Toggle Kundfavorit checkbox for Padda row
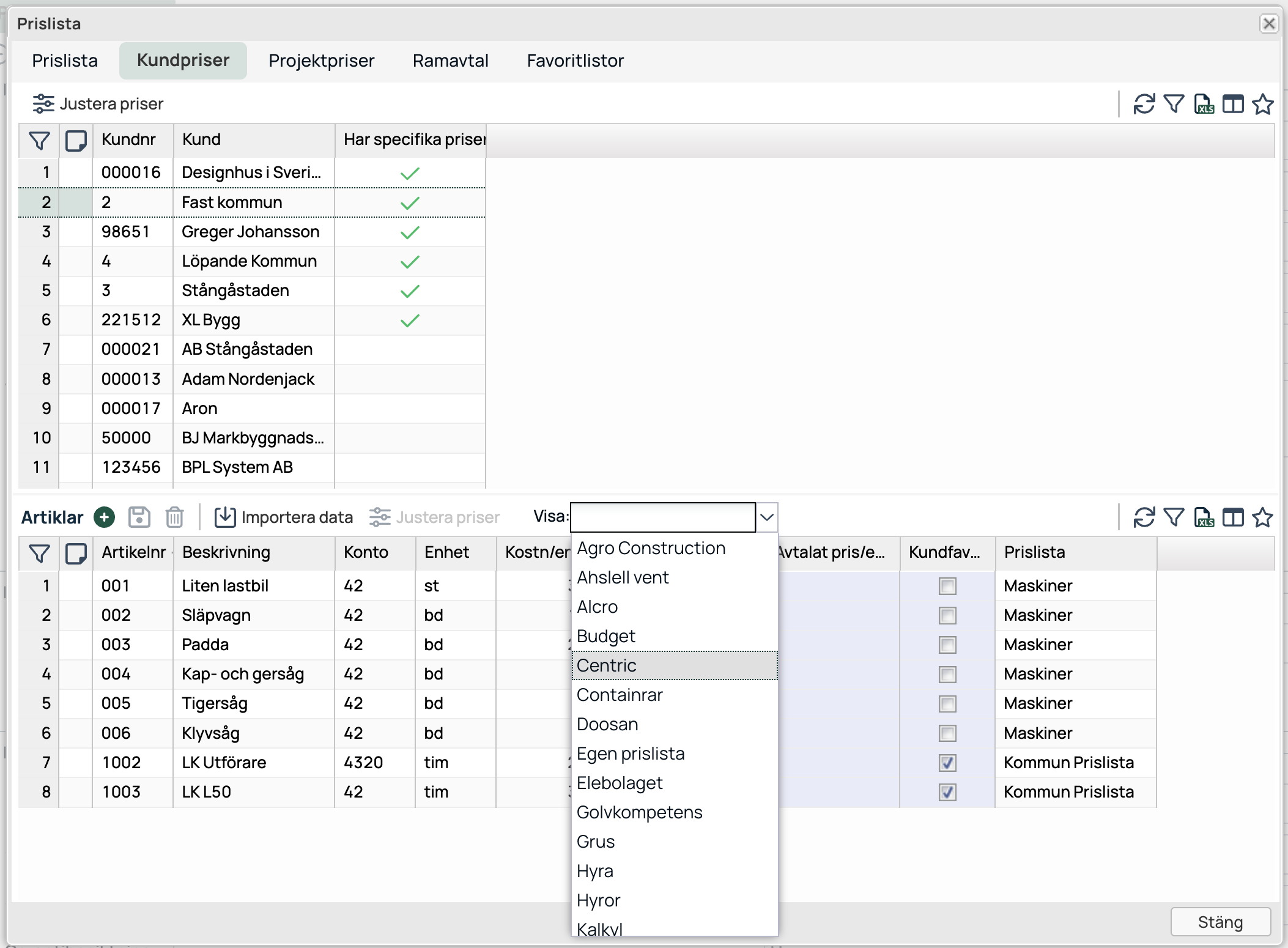1288x948 pixels. click(x=947, y=645)
